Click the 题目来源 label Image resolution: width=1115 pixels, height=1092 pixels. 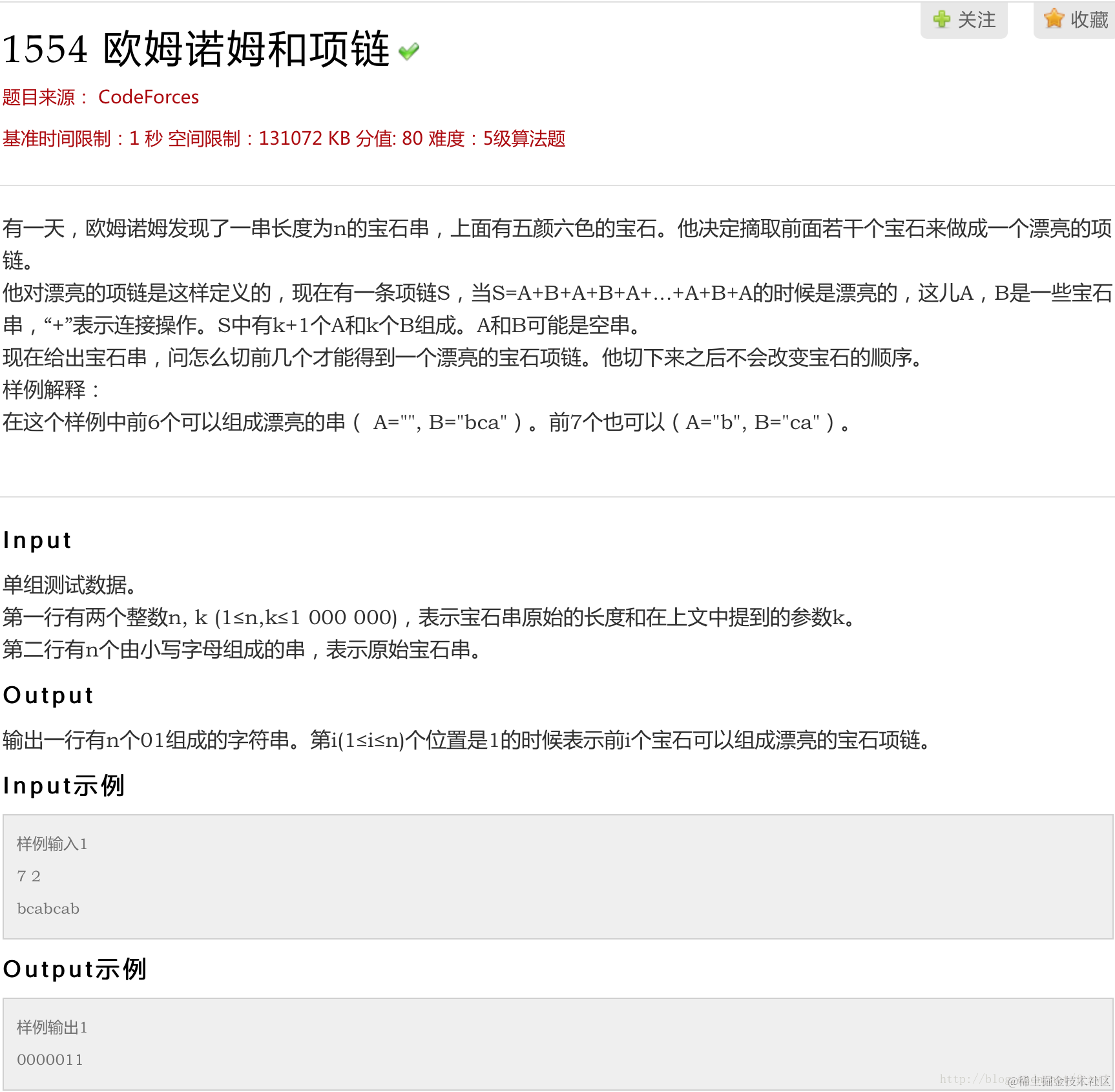[45, 97]
